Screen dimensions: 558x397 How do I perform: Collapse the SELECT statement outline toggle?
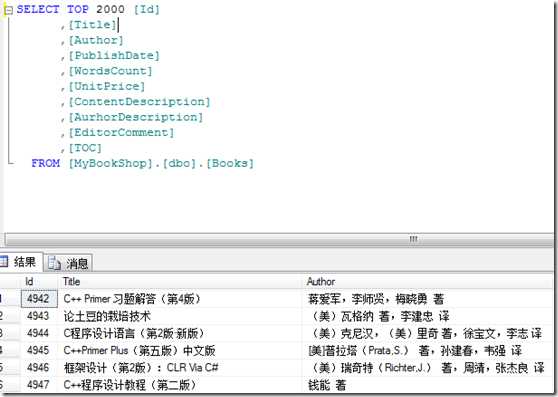pyautogui.click(x=8, y=10)
